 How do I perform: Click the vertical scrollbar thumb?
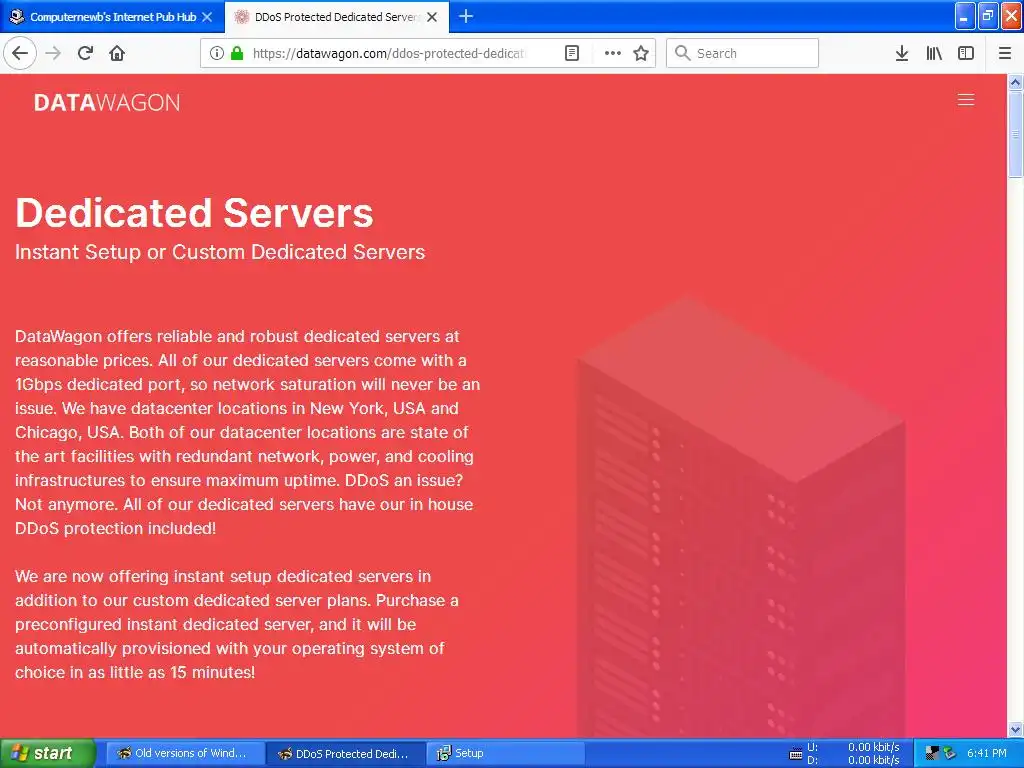pyautogui.click(x=1015, y=134)
